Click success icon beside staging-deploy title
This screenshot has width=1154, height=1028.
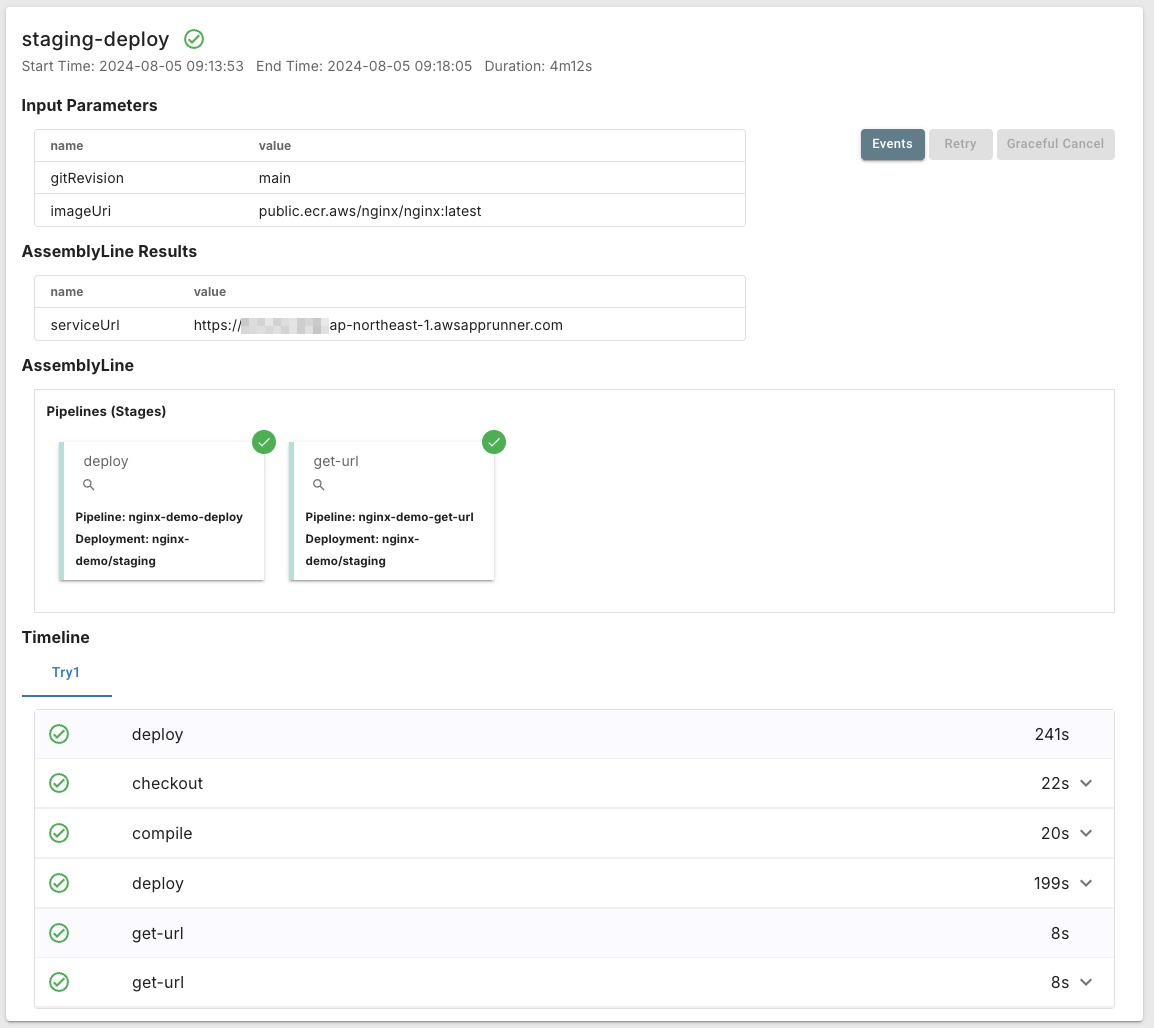point(194,39)
